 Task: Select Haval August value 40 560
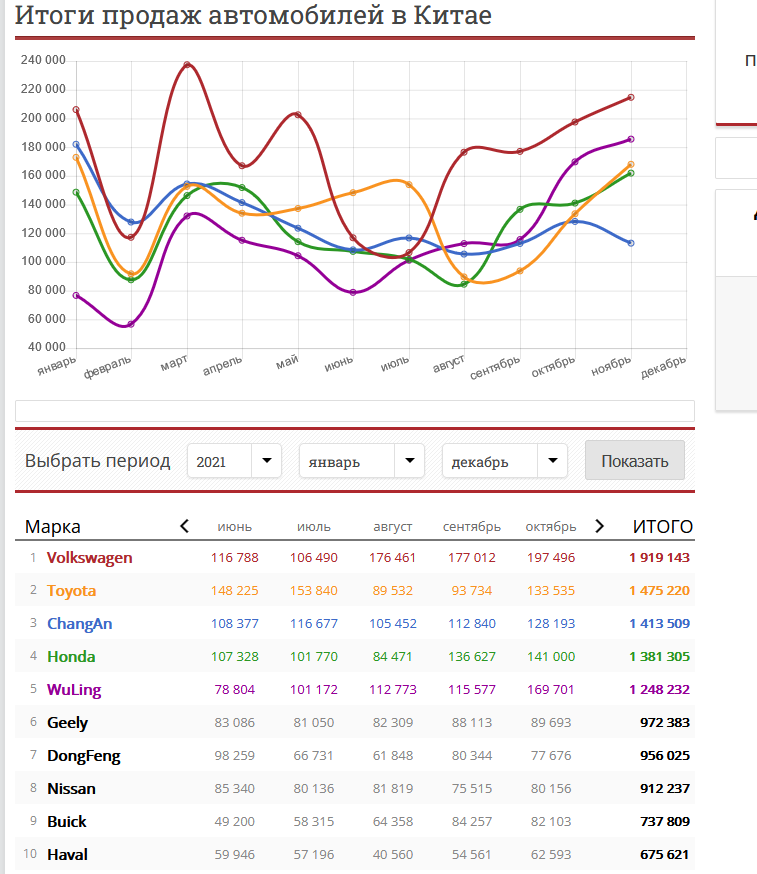point(393,854)
